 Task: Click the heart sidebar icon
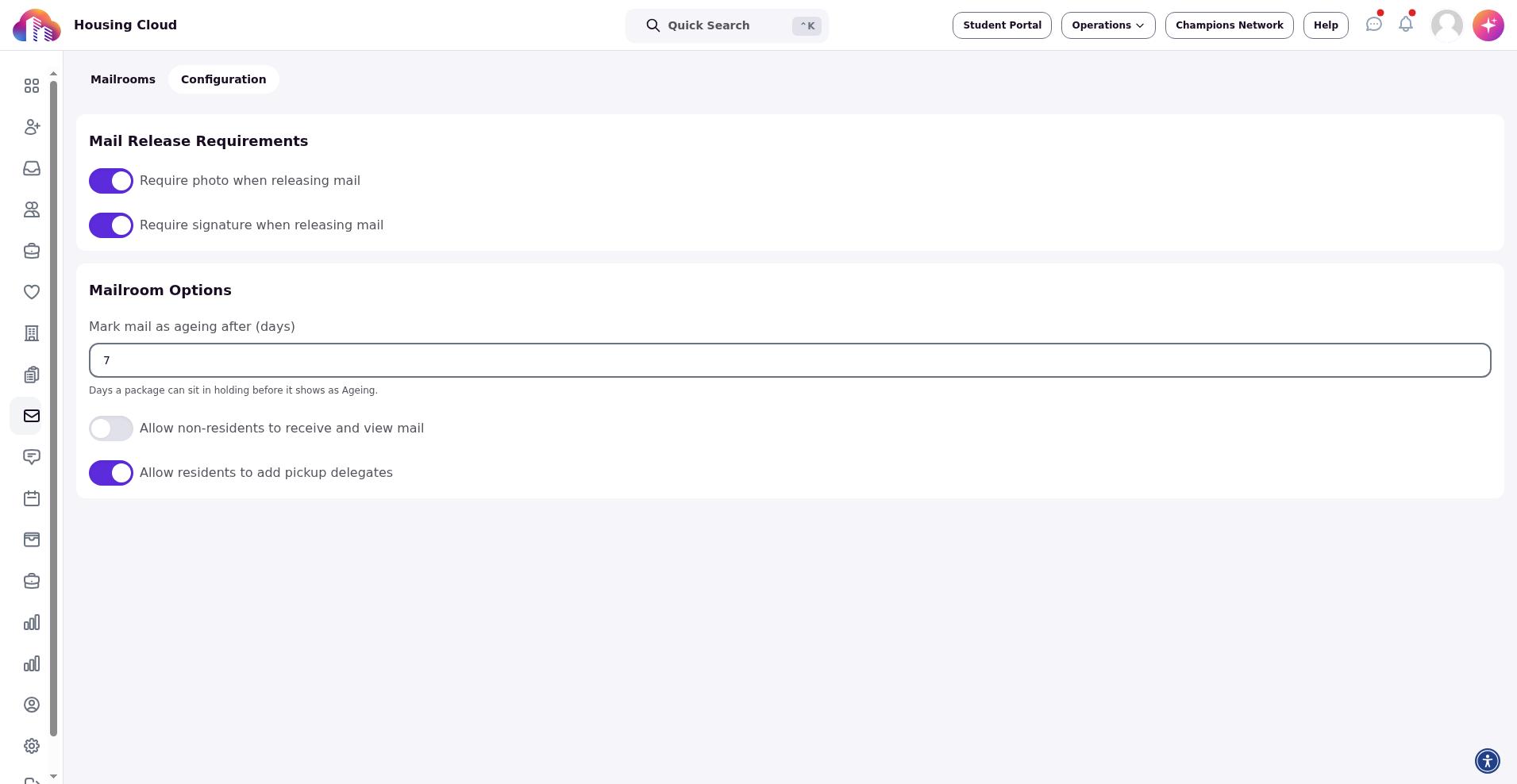point(32,292)
